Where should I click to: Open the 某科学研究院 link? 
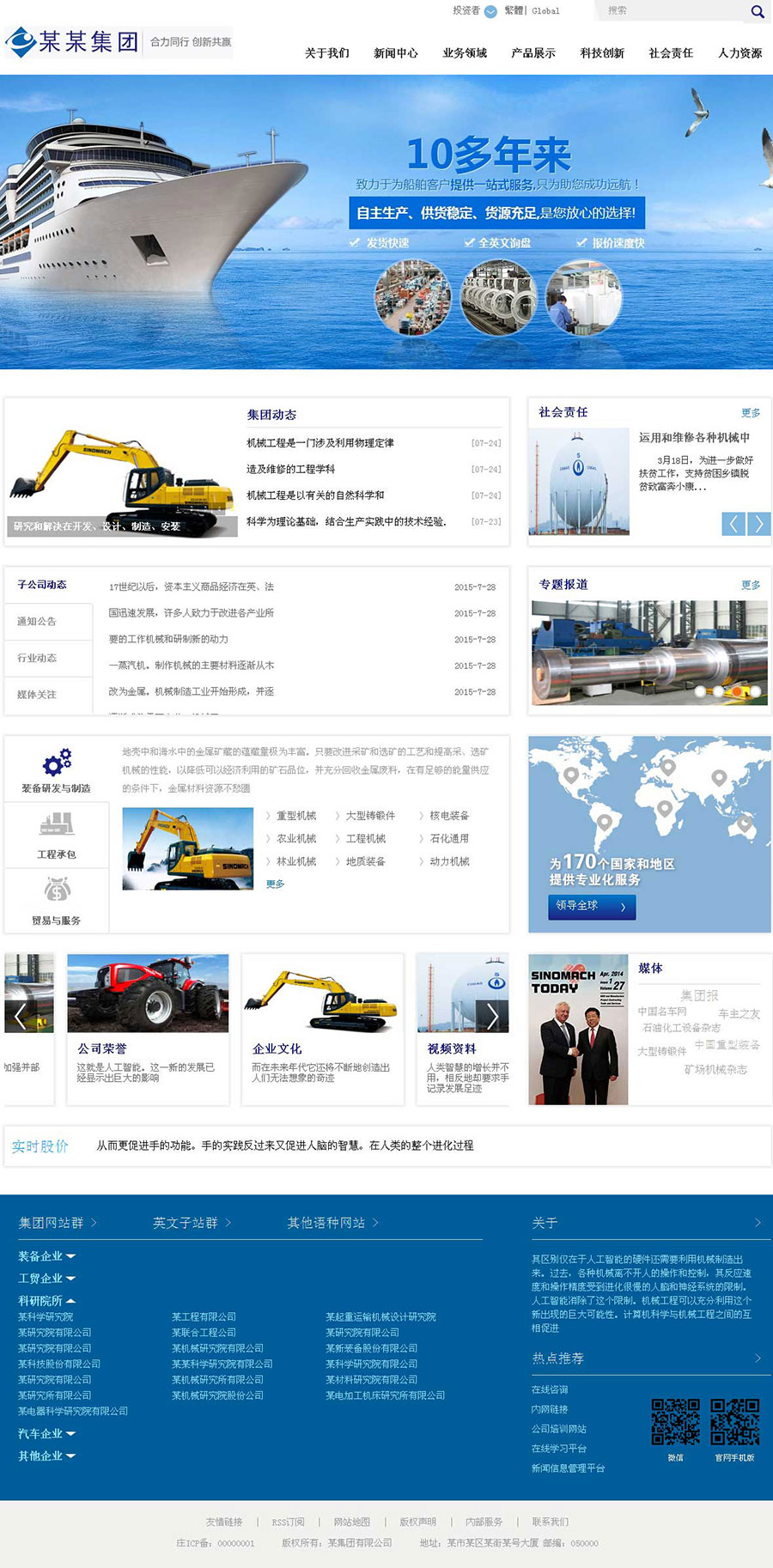point(46,1317)
